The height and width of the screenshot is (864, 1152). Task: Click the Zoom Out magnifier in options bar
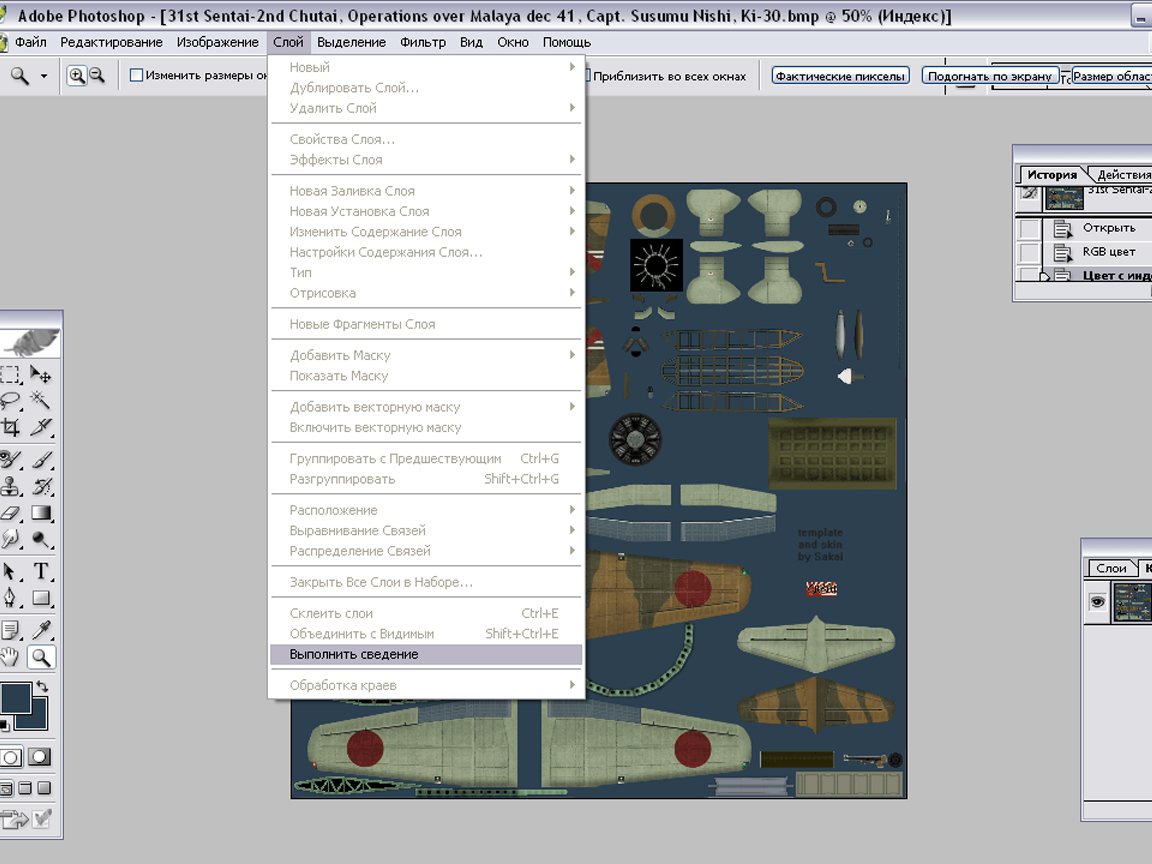[x=97, y=75]
